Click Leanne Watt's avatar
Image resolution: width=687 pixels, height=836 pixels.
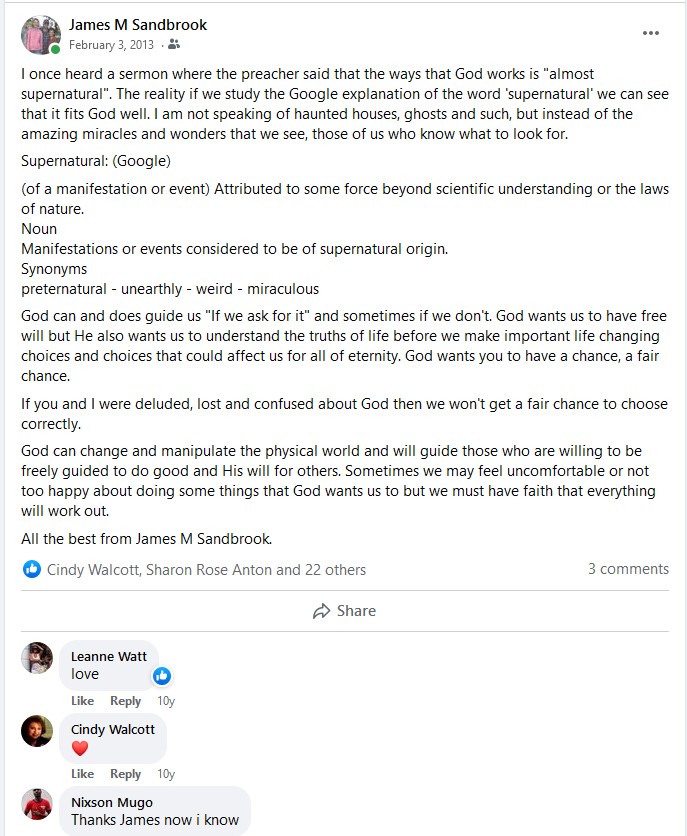[x=37, y=658]
